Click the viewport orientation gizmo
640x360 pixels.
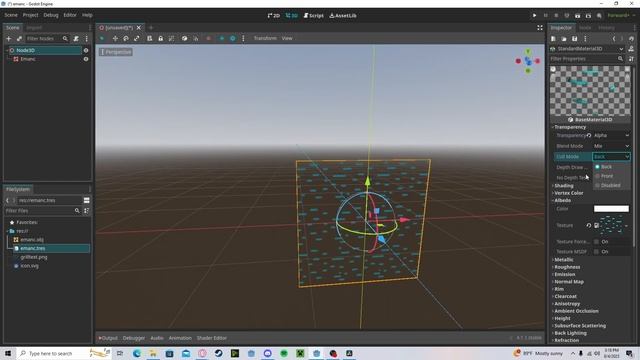tap(528, 61)
